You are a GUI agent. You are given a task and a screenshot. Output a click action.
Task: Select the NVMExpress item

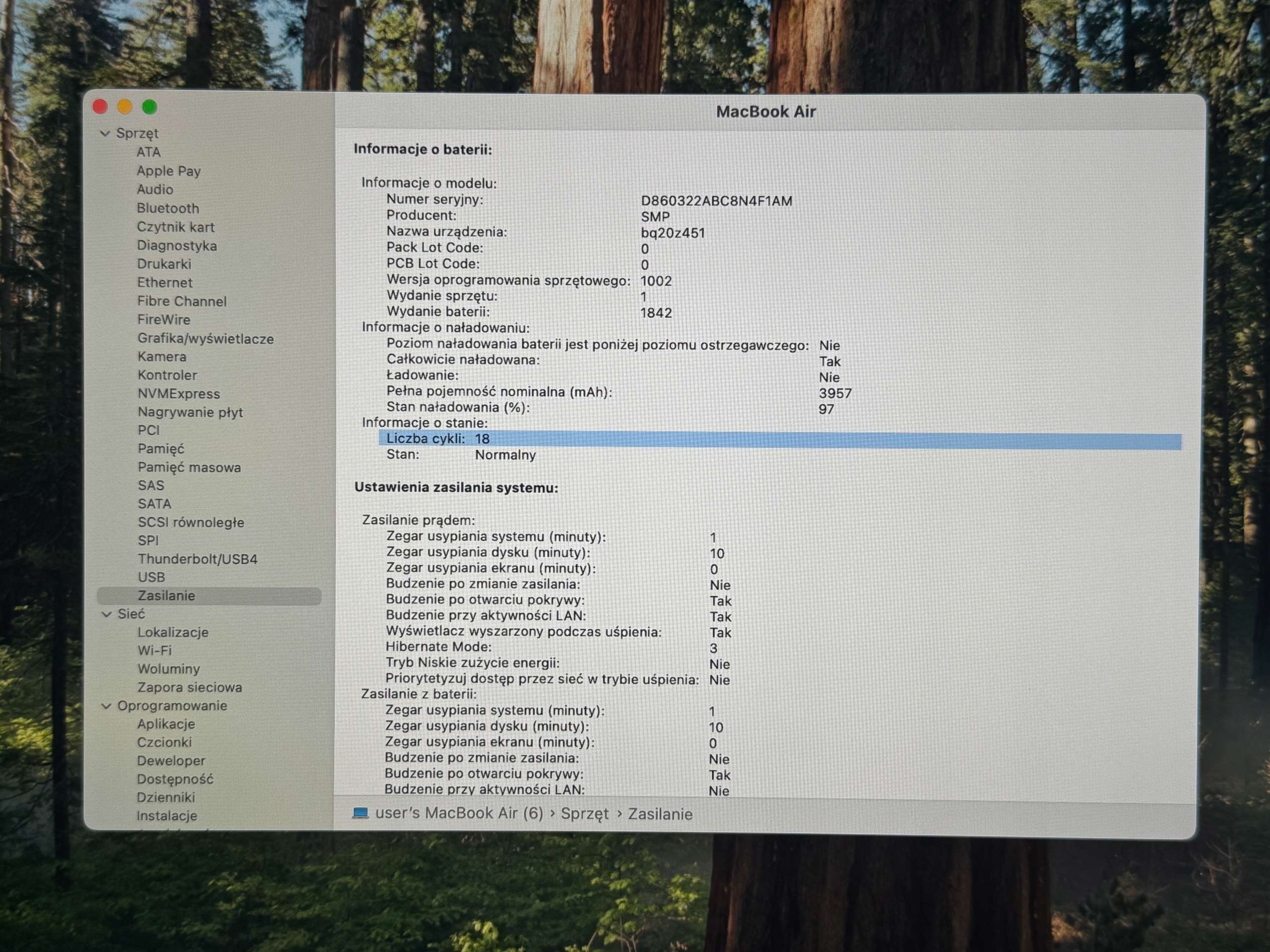[179, 394]
